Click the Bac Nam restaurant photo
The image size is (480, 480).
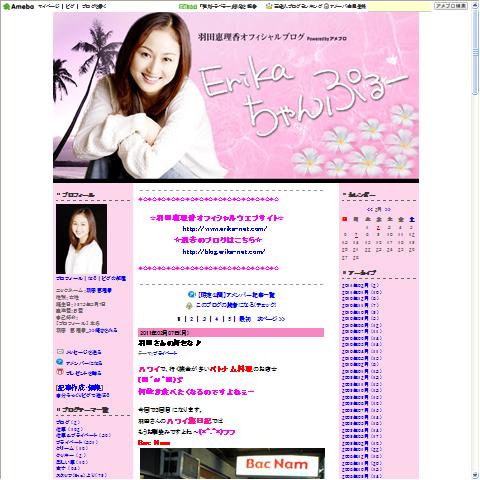coord(232,464)
